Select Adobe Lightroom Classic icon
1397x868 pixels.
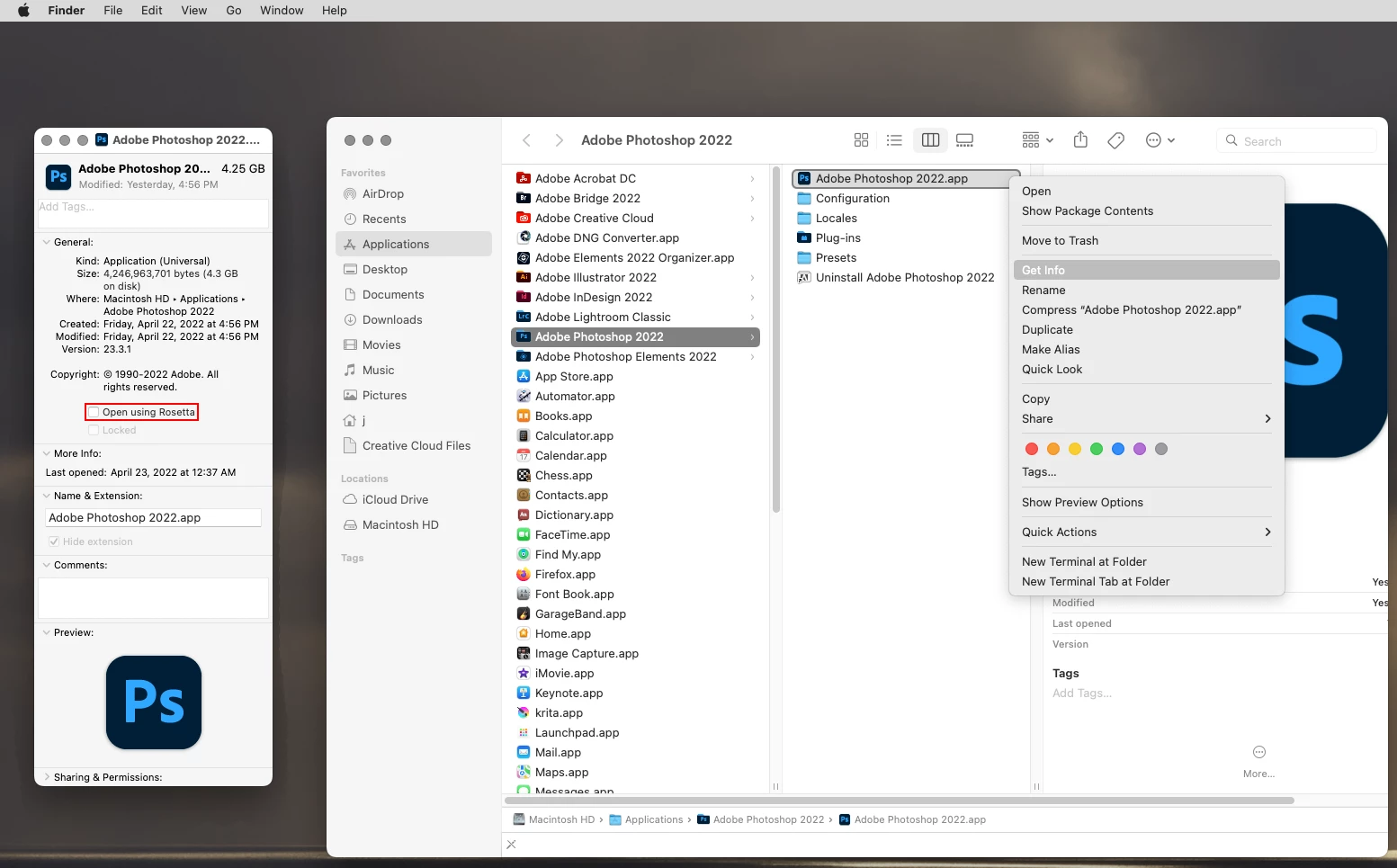point(524,317)
